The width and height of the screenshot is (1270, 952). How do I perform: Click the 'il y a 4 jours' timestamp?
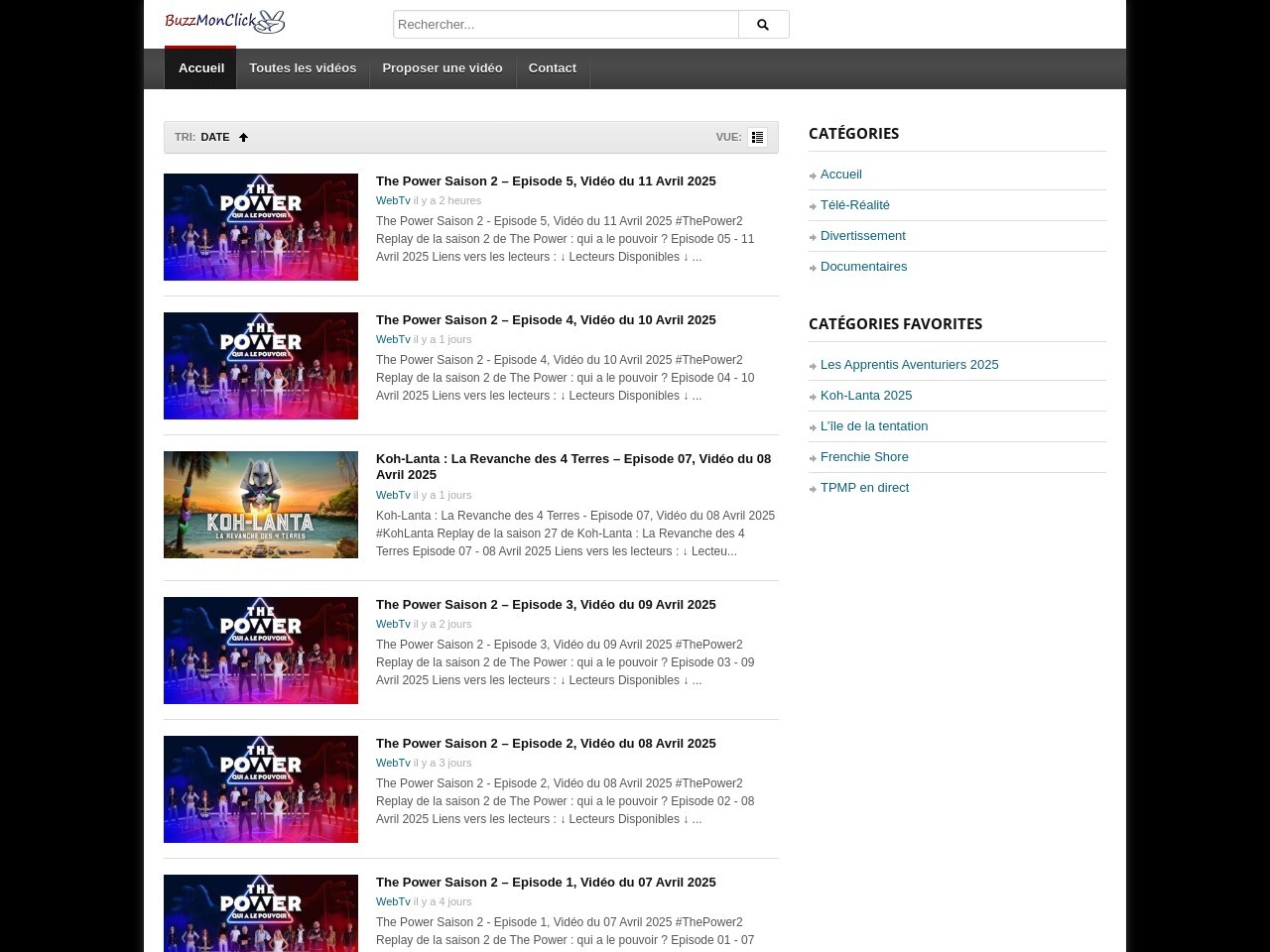pos(443,902)
